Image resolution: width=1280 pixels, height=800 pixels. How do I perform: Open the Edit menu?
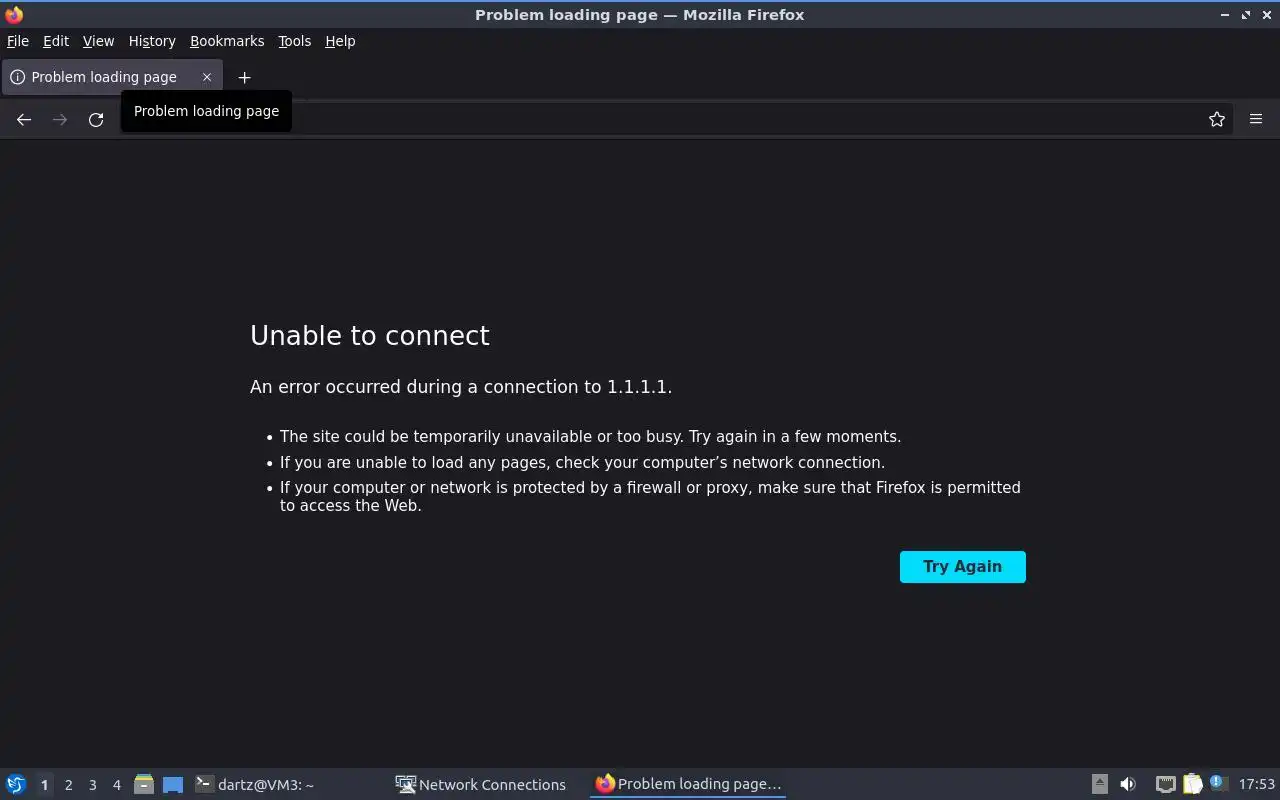pyautogui.click(x=56, y=41)
